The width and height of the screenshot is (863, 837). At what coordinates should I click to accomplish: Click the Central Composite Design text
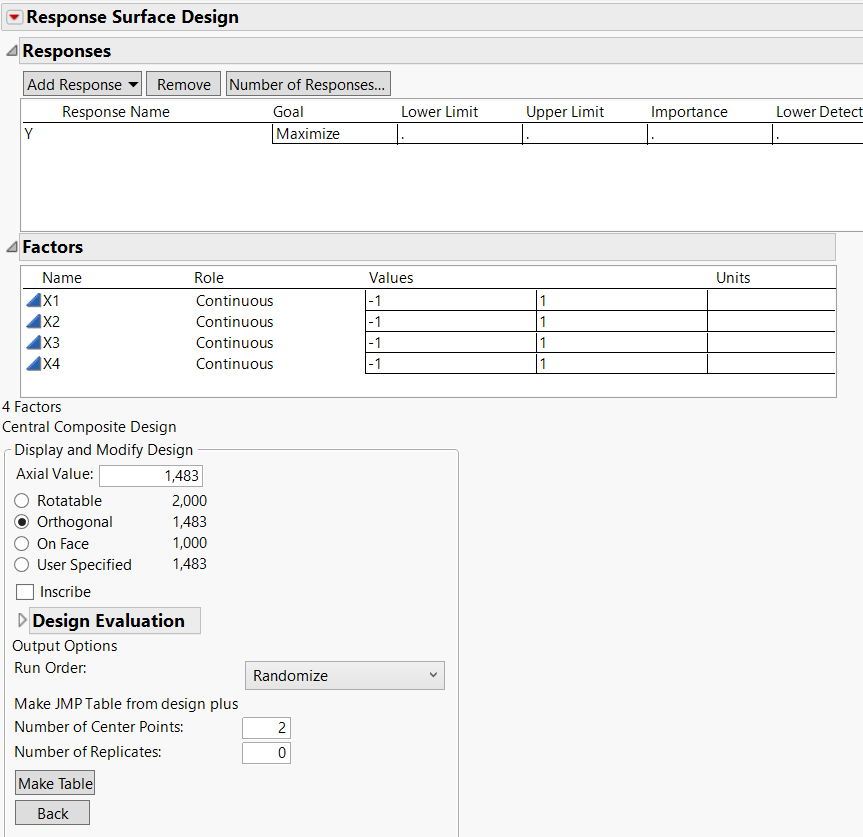point(89,427)
